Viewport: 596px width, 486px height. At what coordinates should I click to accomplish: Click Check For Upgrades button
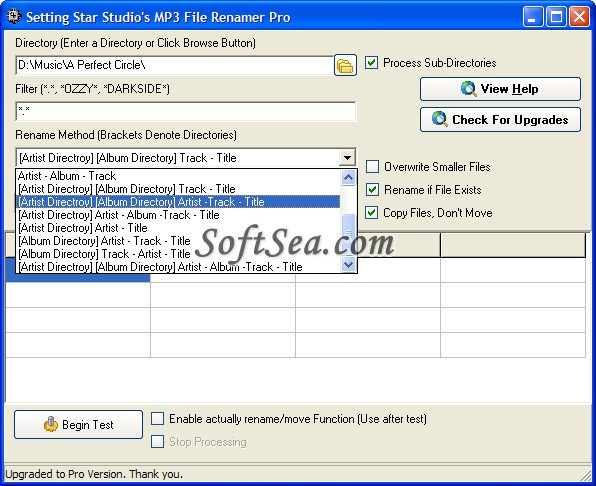pos(500,120)
